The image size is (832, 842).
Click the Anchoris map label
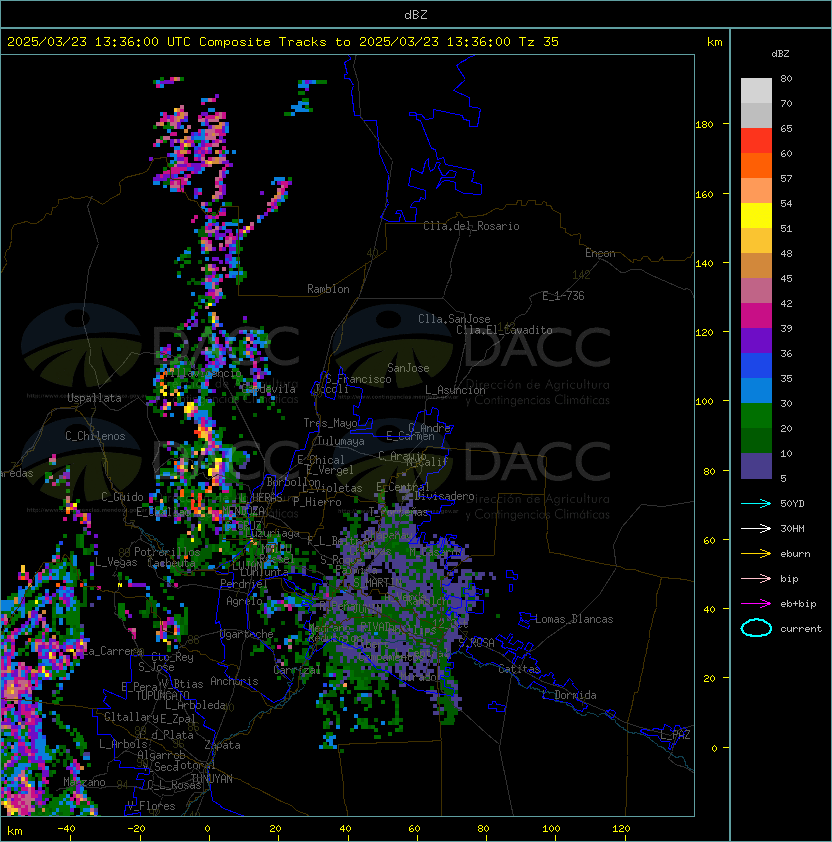[234, 681]
